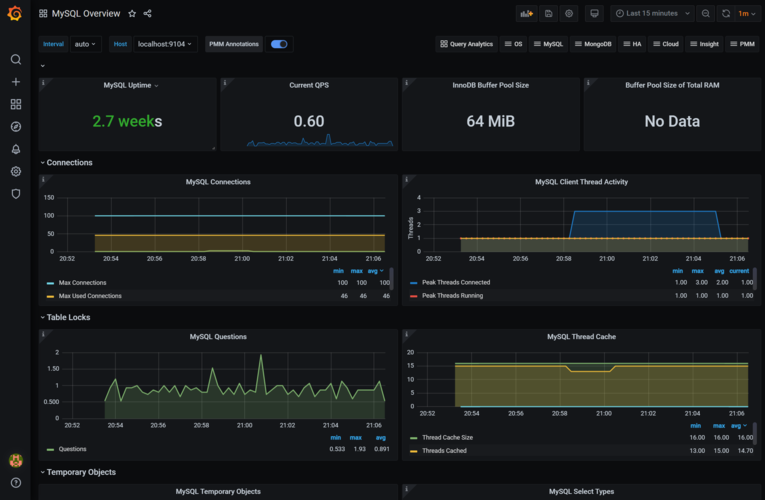Open the Cloud dashboards menu
Image resolution: width=765 pixels, height=500 pixels.
click(666, 44)
